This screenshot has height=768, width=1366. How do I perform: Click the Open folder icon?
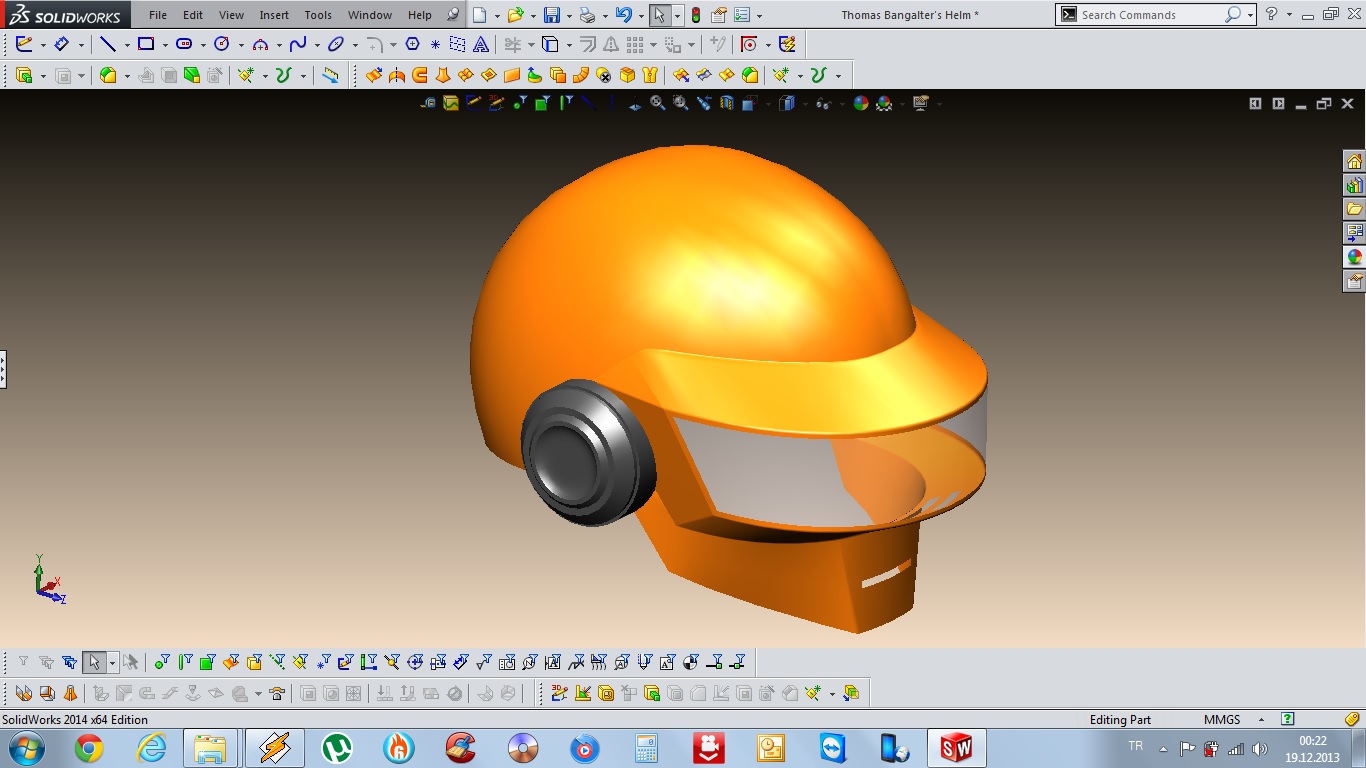tap(515, 15)
